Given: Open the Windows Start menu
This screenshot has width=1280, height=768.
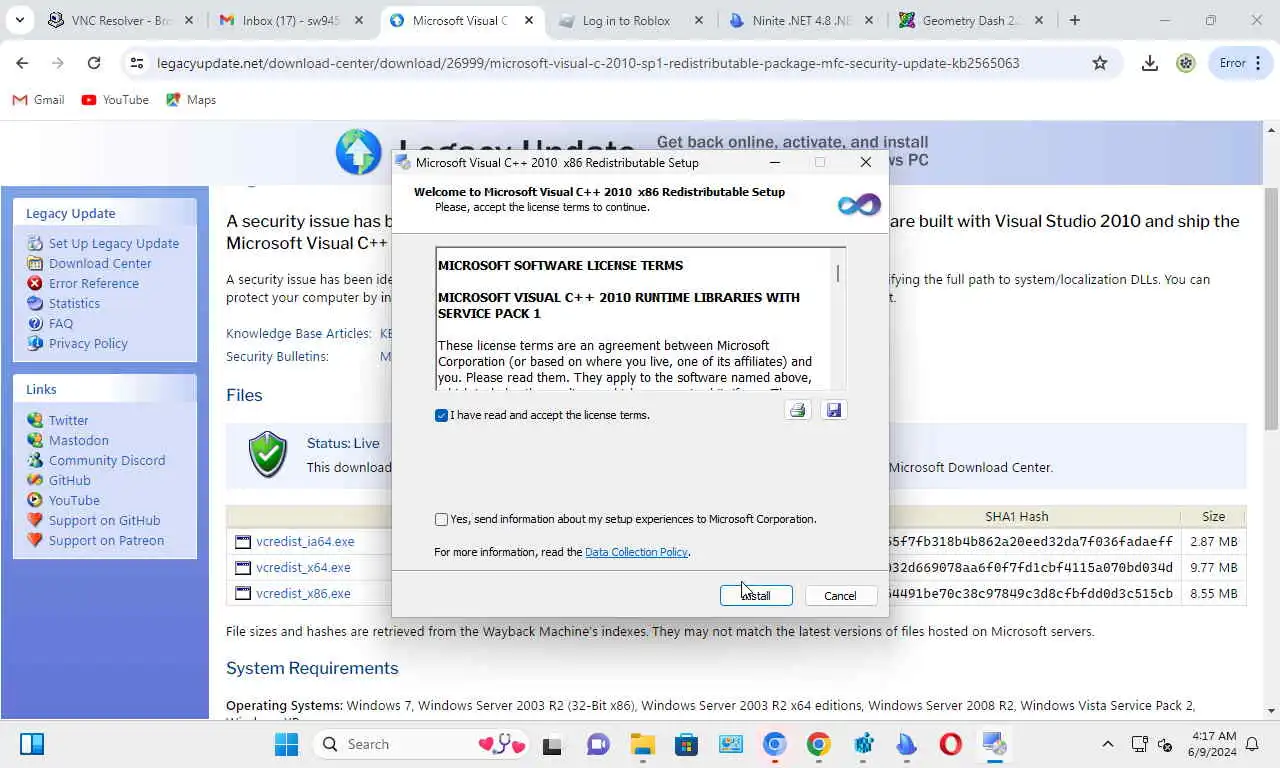Looking at the screenshot, I should pos(286,744).
